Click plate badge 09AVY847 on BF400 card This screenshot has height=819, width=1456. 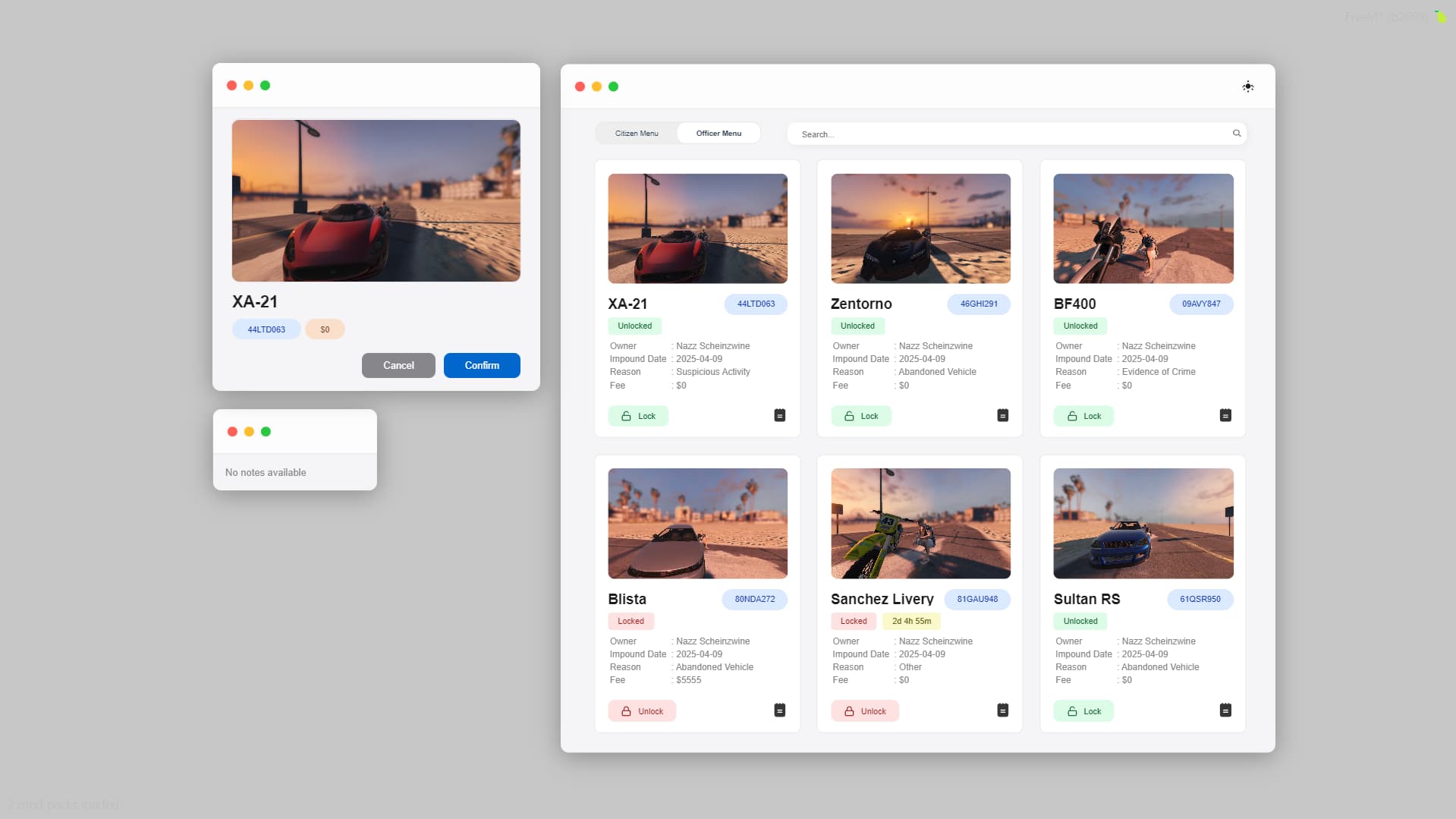1201,304
